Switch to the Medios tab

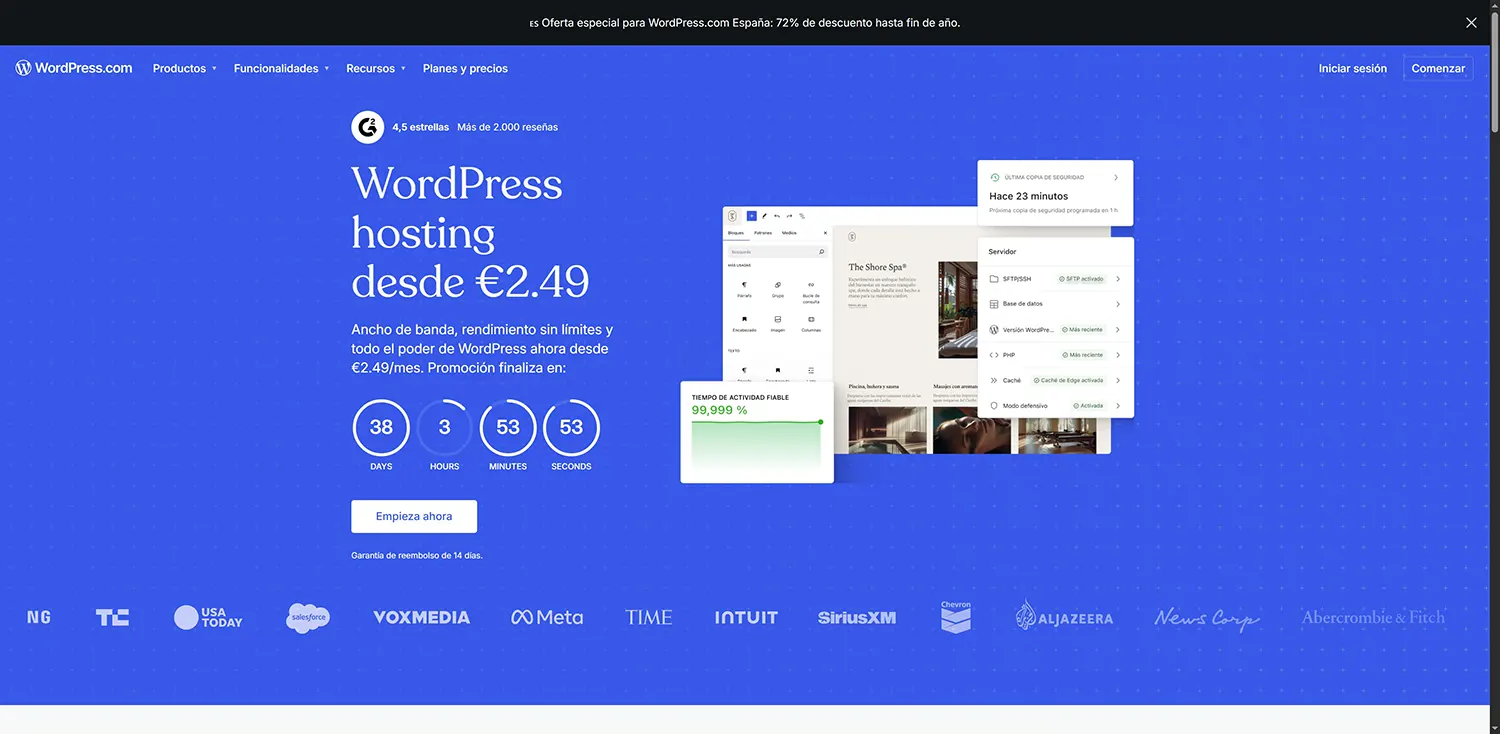pos(789,233)
